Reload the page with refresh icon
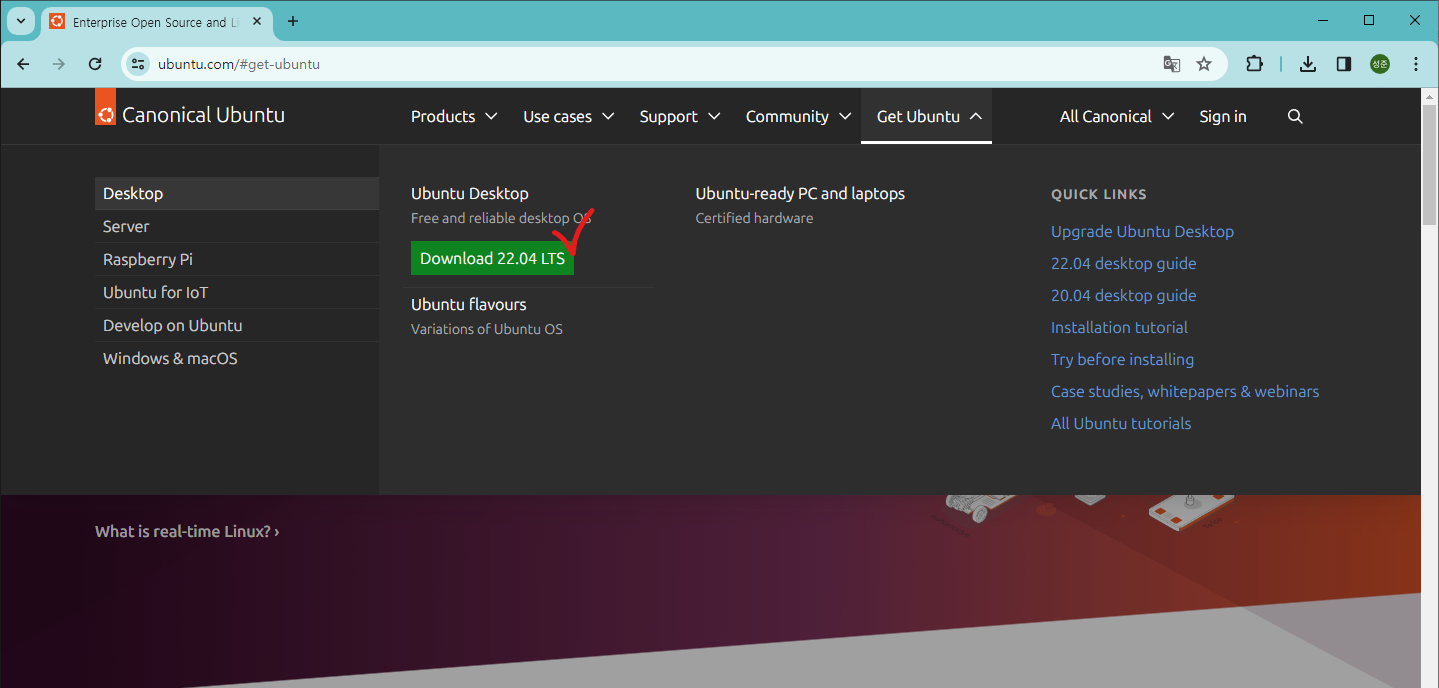 (95, 64)
